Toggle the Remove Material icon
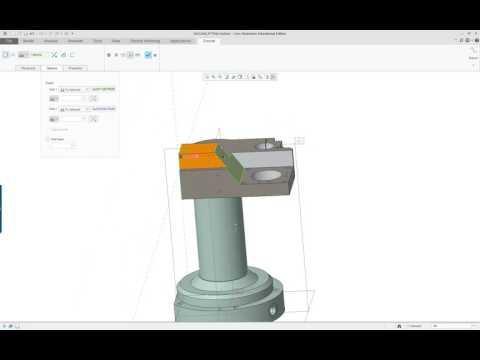This screenshot has height=360, width=480. [64, 55]
